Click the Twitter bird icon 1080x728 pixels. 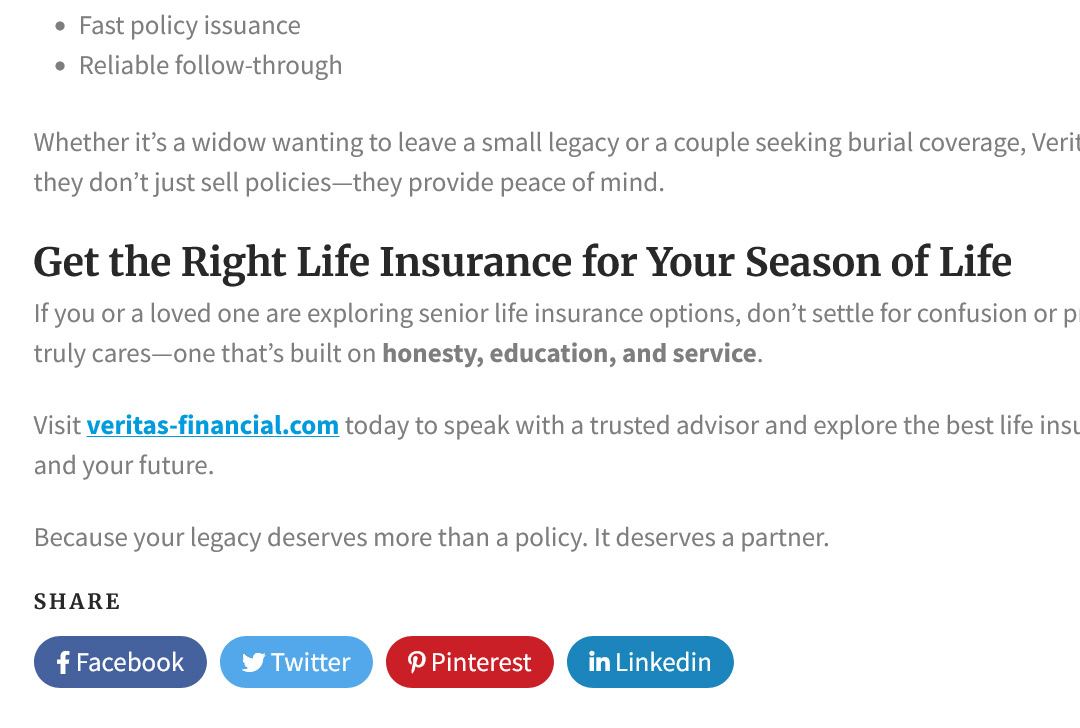tap(254, 663)
